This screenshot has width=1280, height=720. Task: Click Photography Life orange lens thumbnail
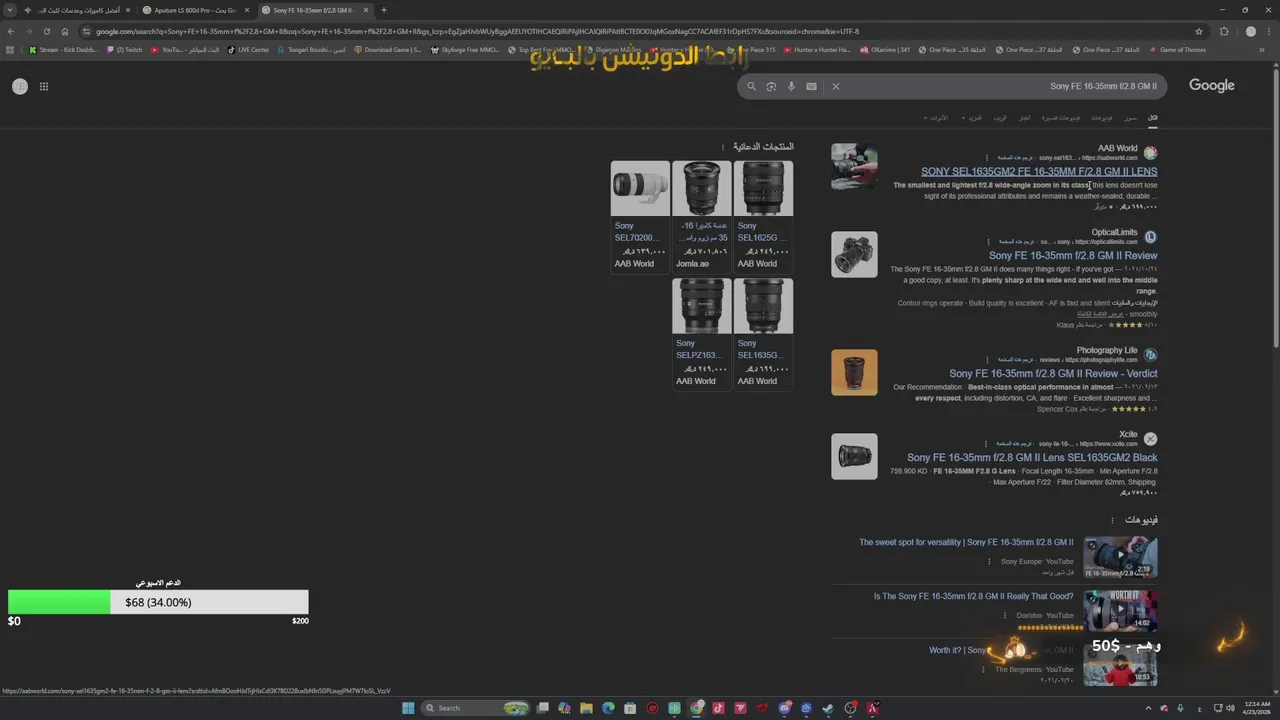(x=854, y=372)
